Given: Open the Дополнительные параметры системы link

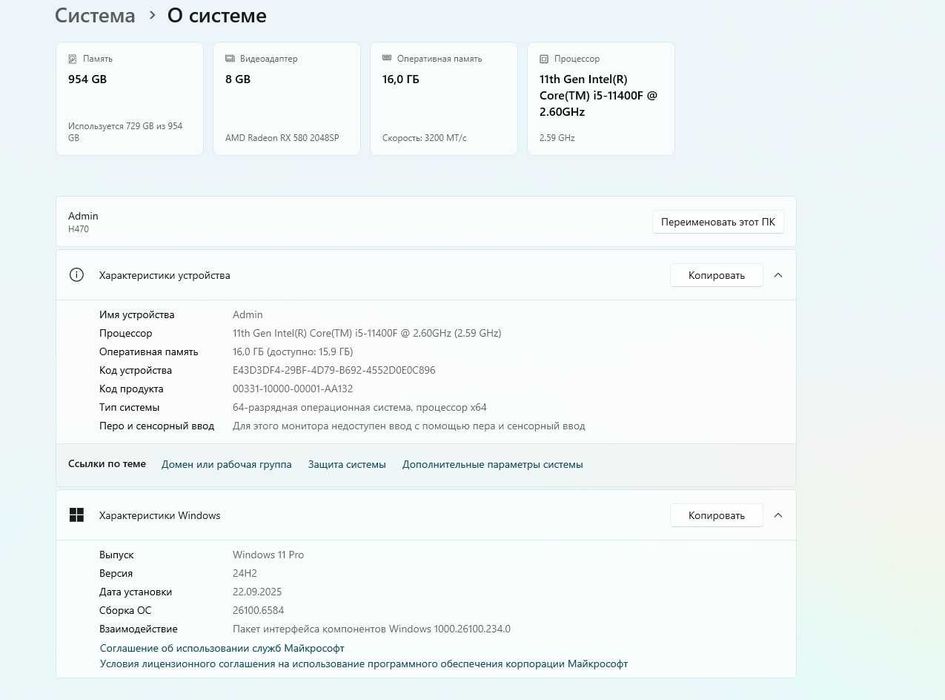Looking at the screenshot, I should (492, 464).
